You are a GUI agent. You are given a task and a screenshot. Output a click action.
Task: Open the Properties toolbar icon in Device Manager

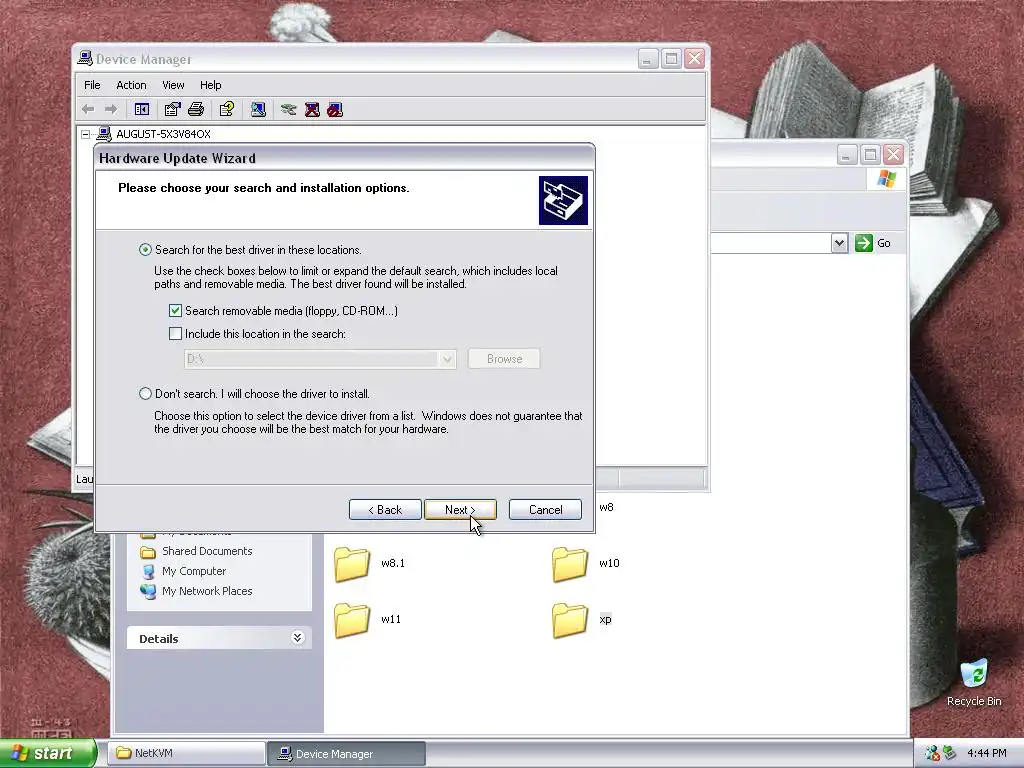click(172, 109)
